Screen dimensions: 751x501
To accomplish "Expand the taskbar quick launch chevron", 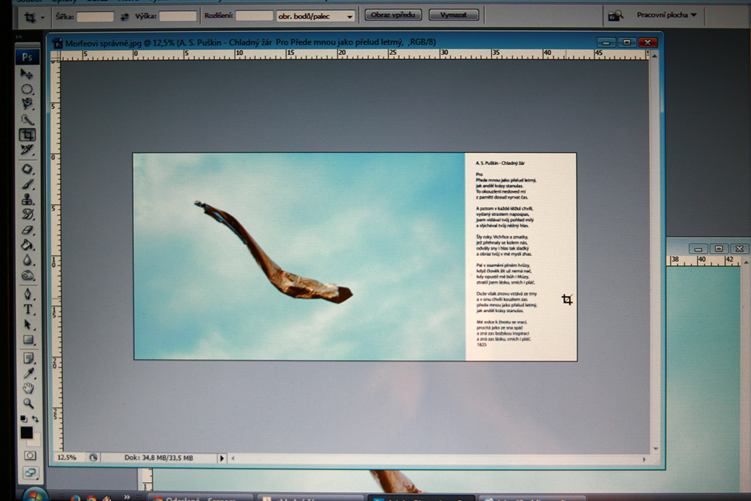I will (126, 497).
